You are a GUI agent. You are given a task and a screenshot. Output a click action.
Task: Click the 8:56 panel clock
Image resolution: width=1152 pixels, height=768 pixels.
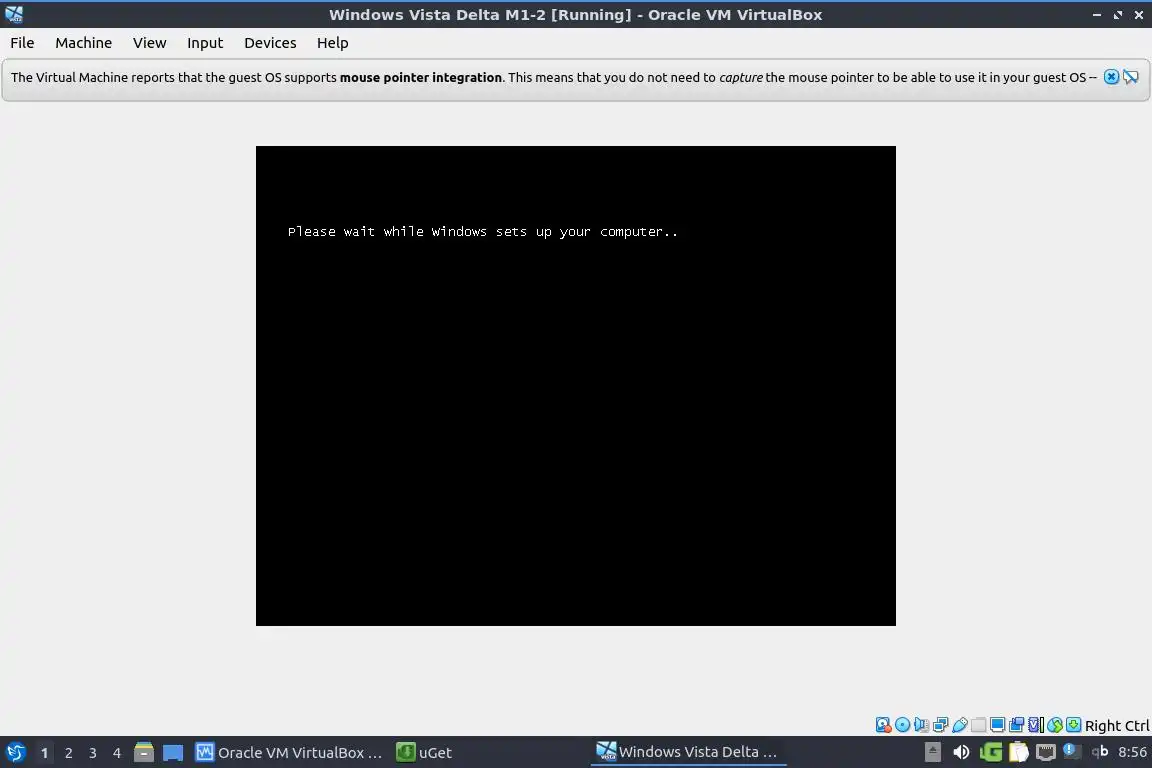pyautogui.click(x=1132, y=752)
